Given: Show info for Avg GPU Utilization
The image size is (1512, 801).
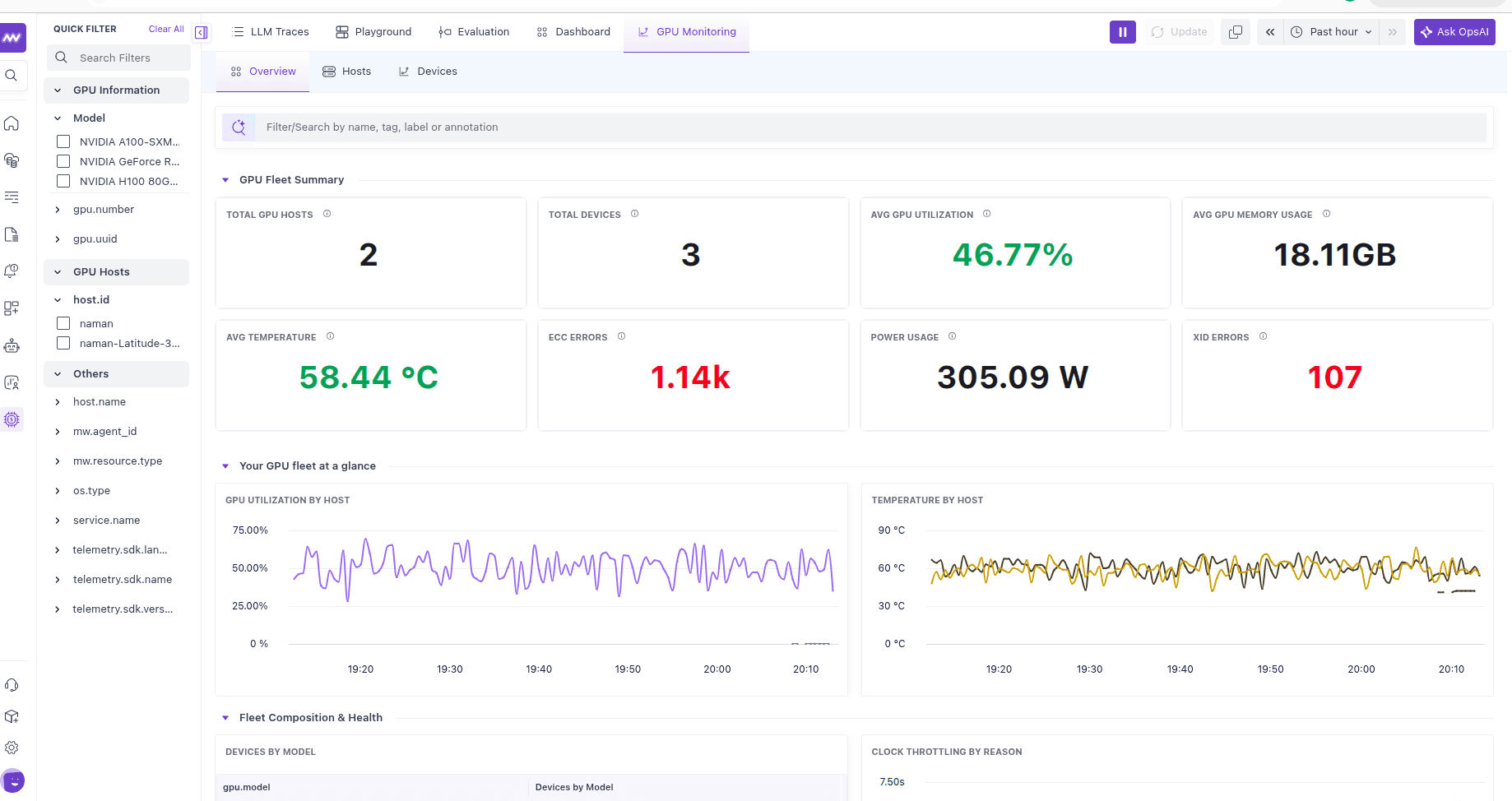Looking at the screenshot, I should [x=986, y=214].
